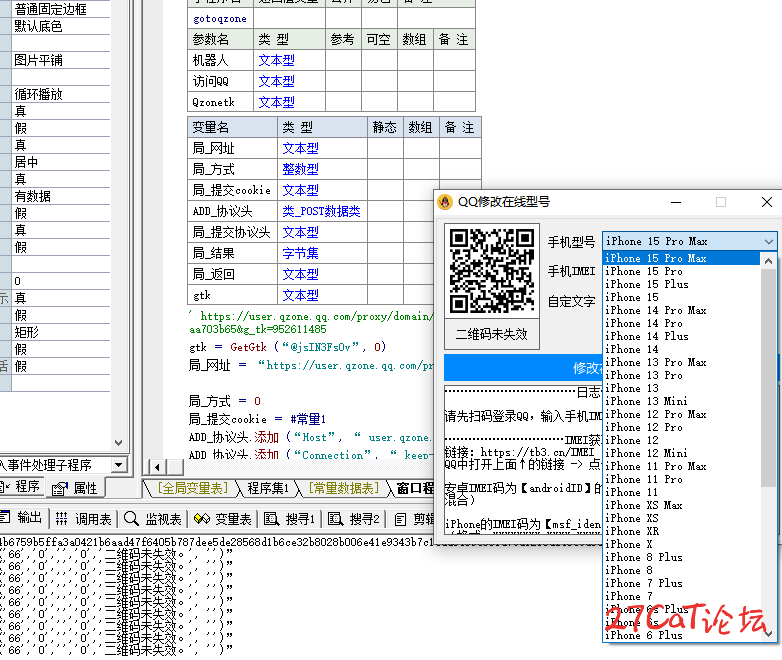782x660 pixels.
Task: Switch to the 程序集1 tab
Action: point(268,488)
